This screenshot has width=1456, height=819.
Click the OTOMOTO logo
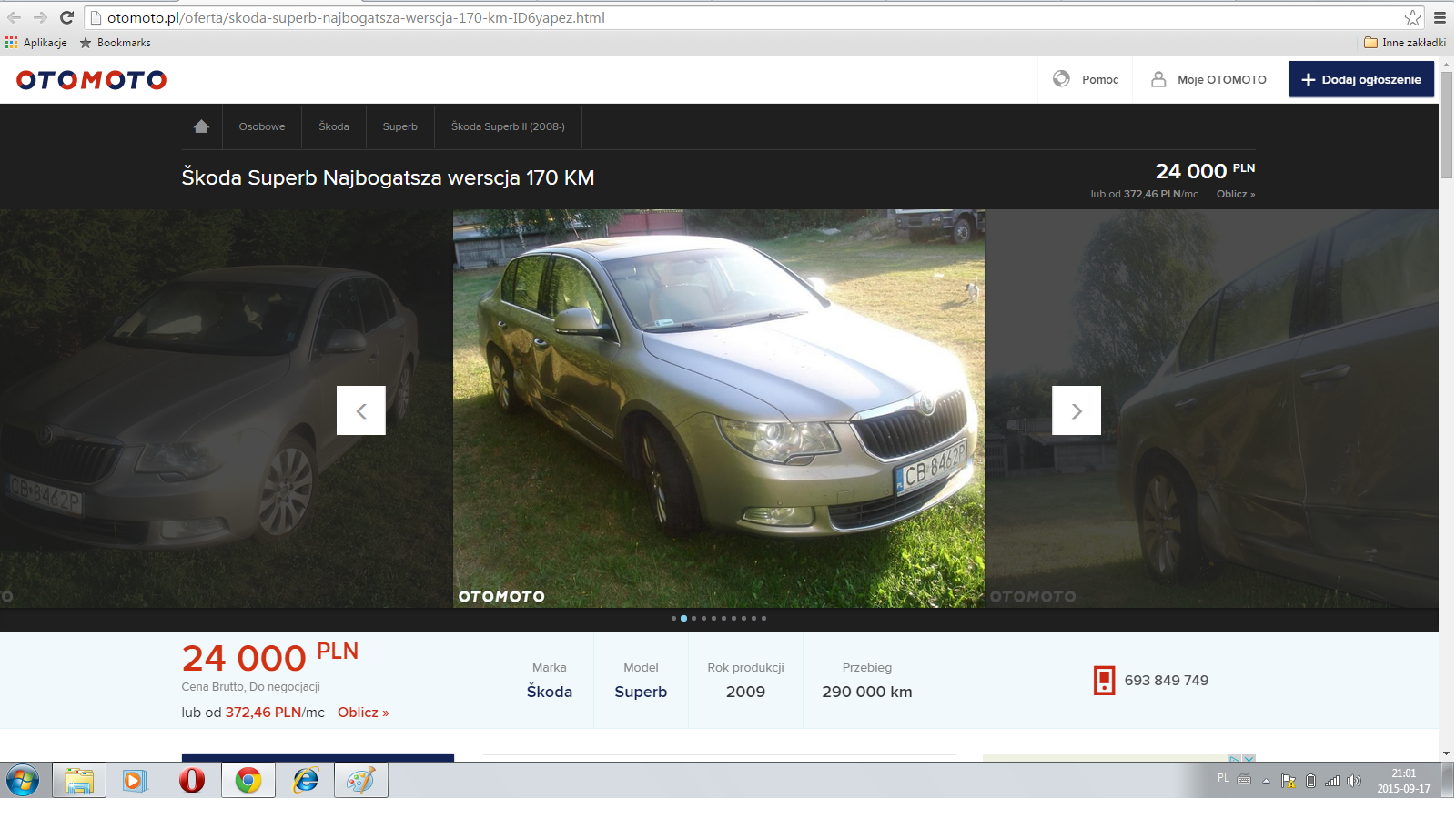coord(91,80)
